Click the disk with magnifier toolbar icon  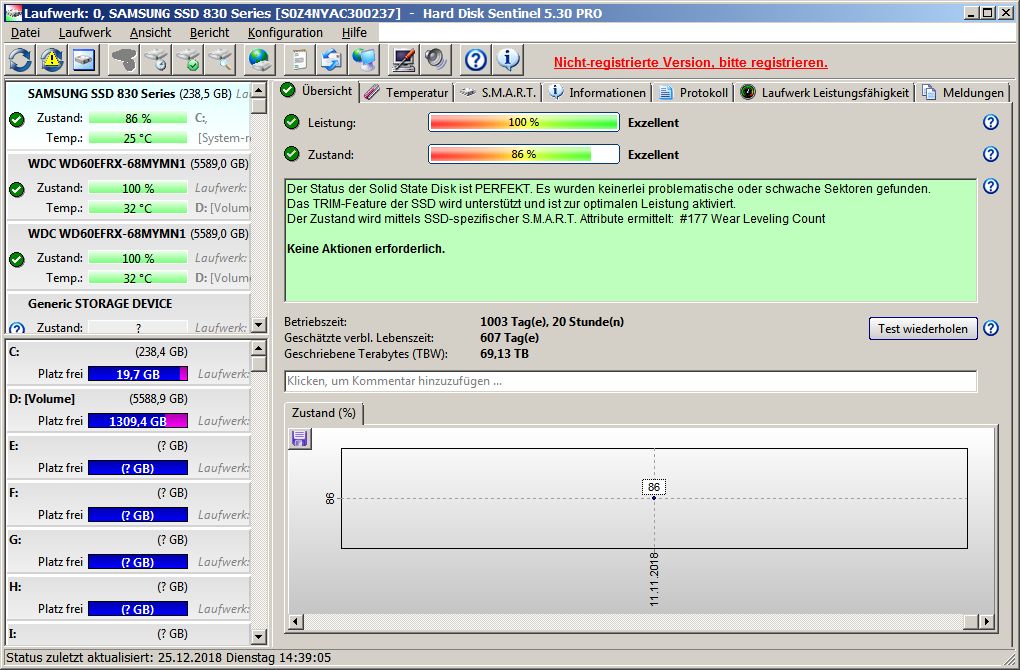[x=221, y=60]
